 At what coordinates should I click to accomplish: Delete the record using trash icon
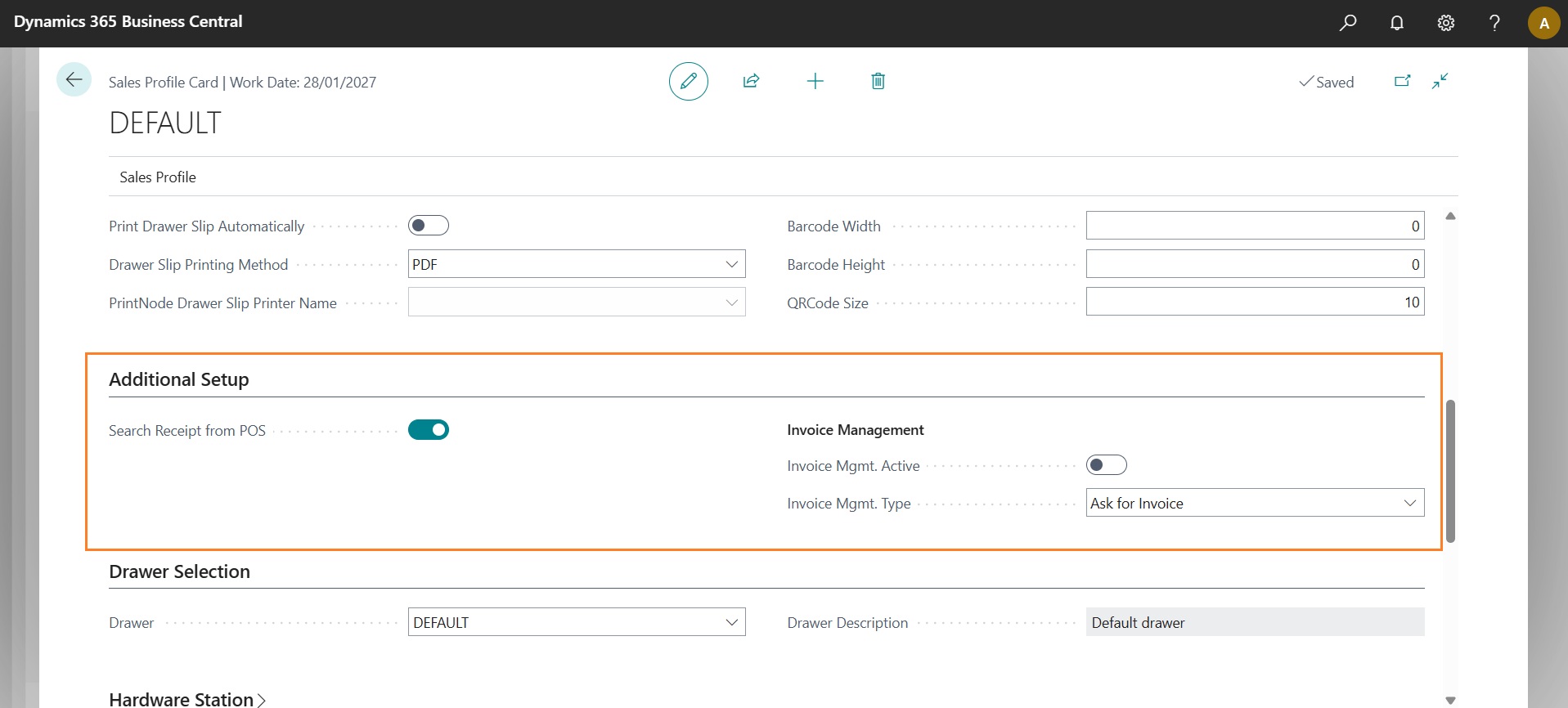878,81
